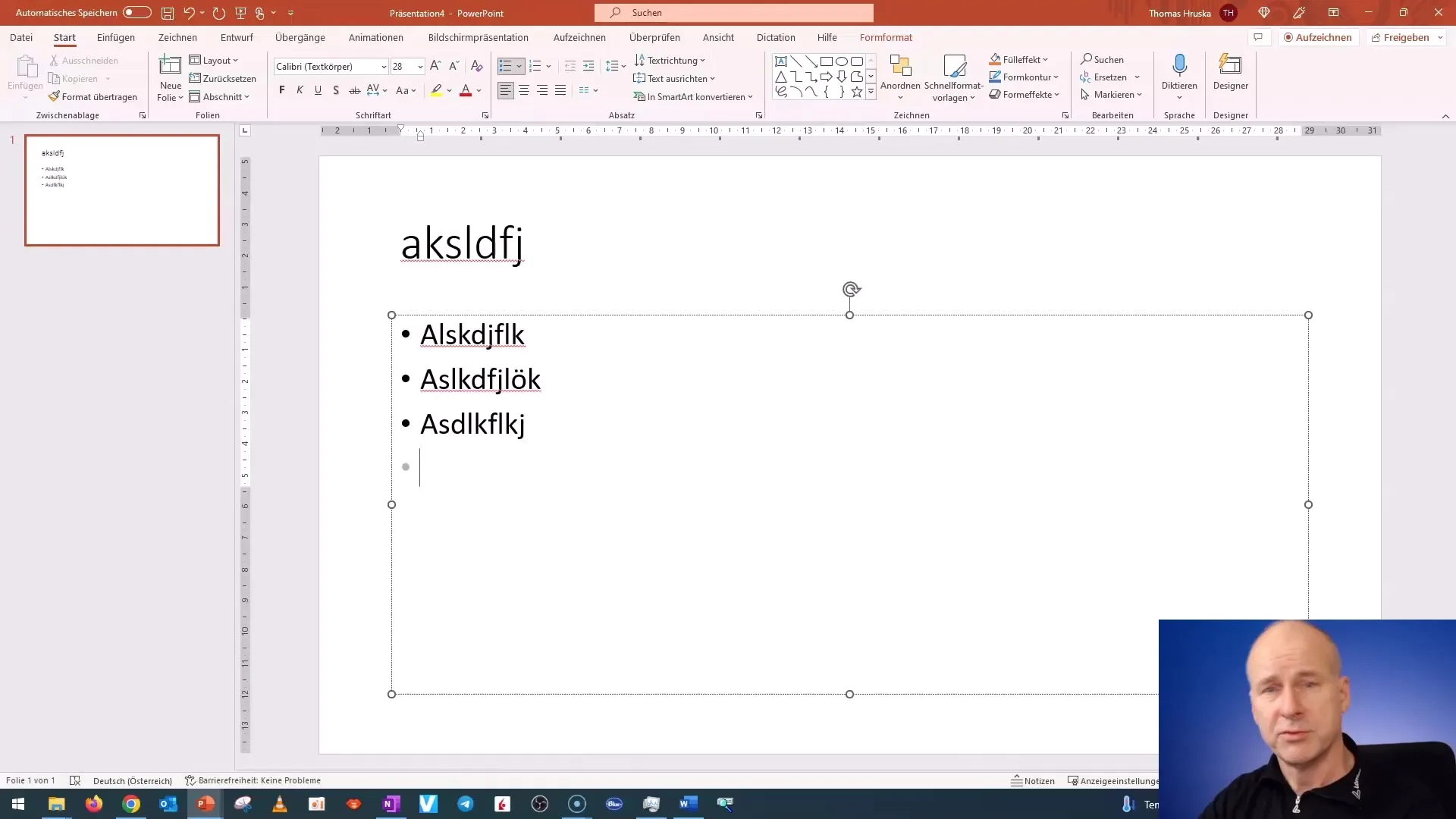Viewport: 1456px width, 819px height.
Task: Click the Save icon in the title bar
Action: click(x=168, y=13)
